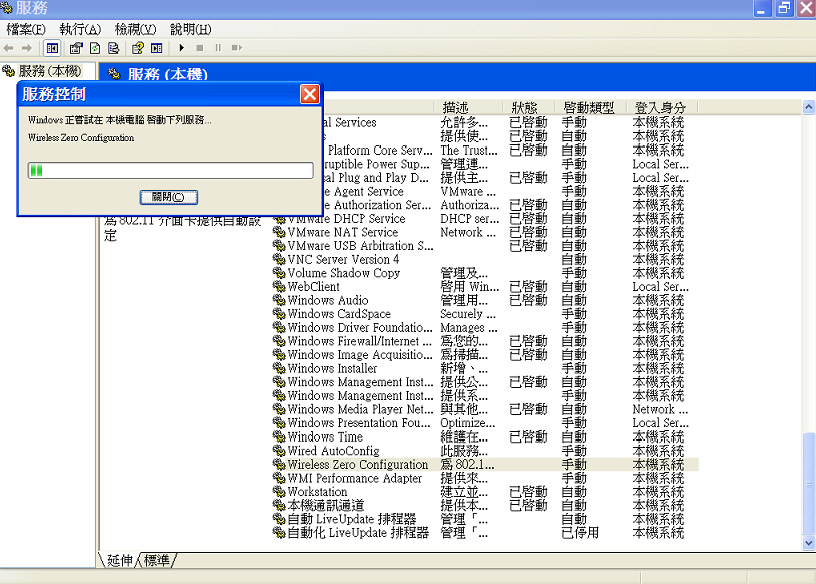The image size is (816, 584).
Task: Click the gear icon of Windows Audio
Action: pos(279,300)
